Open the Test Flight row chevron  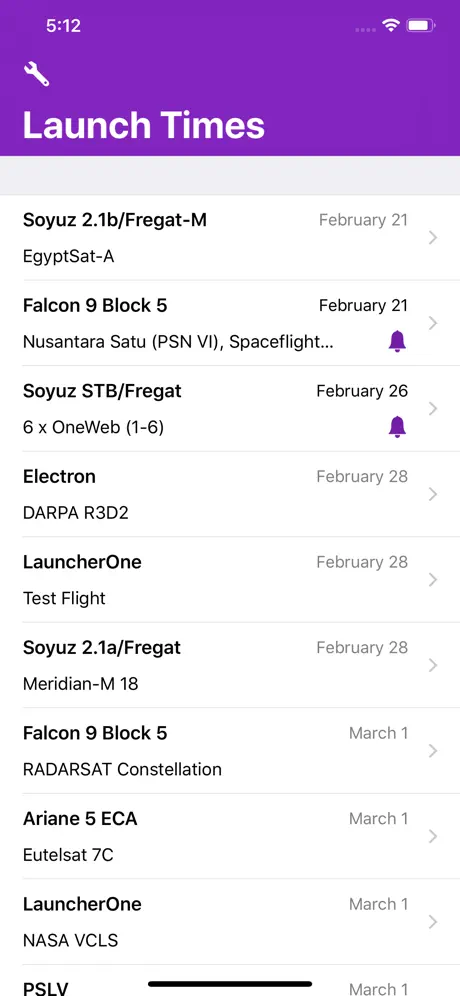[433, 580]
